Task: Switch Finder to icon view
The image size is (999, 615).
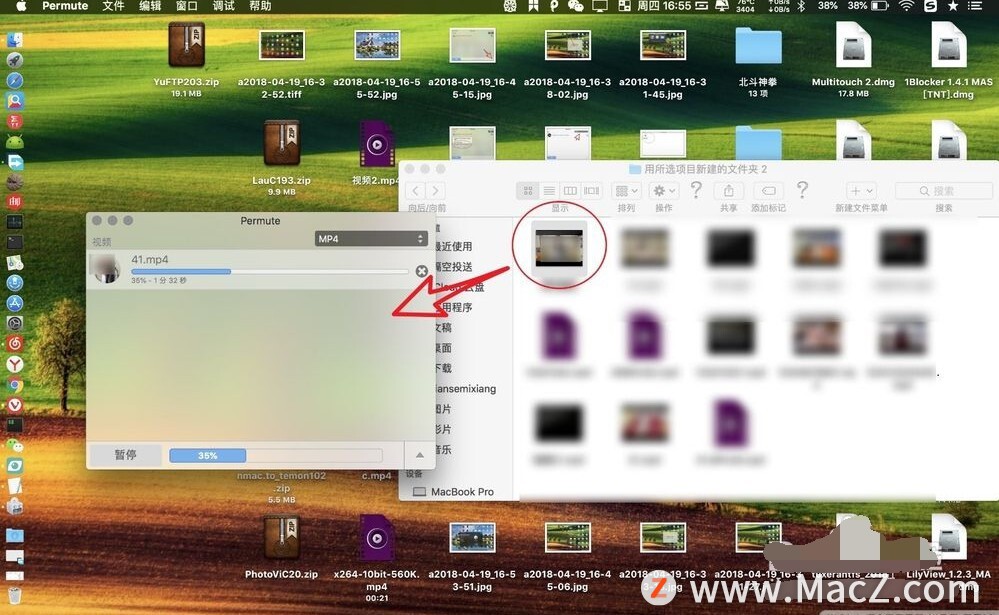Action: 528,191
